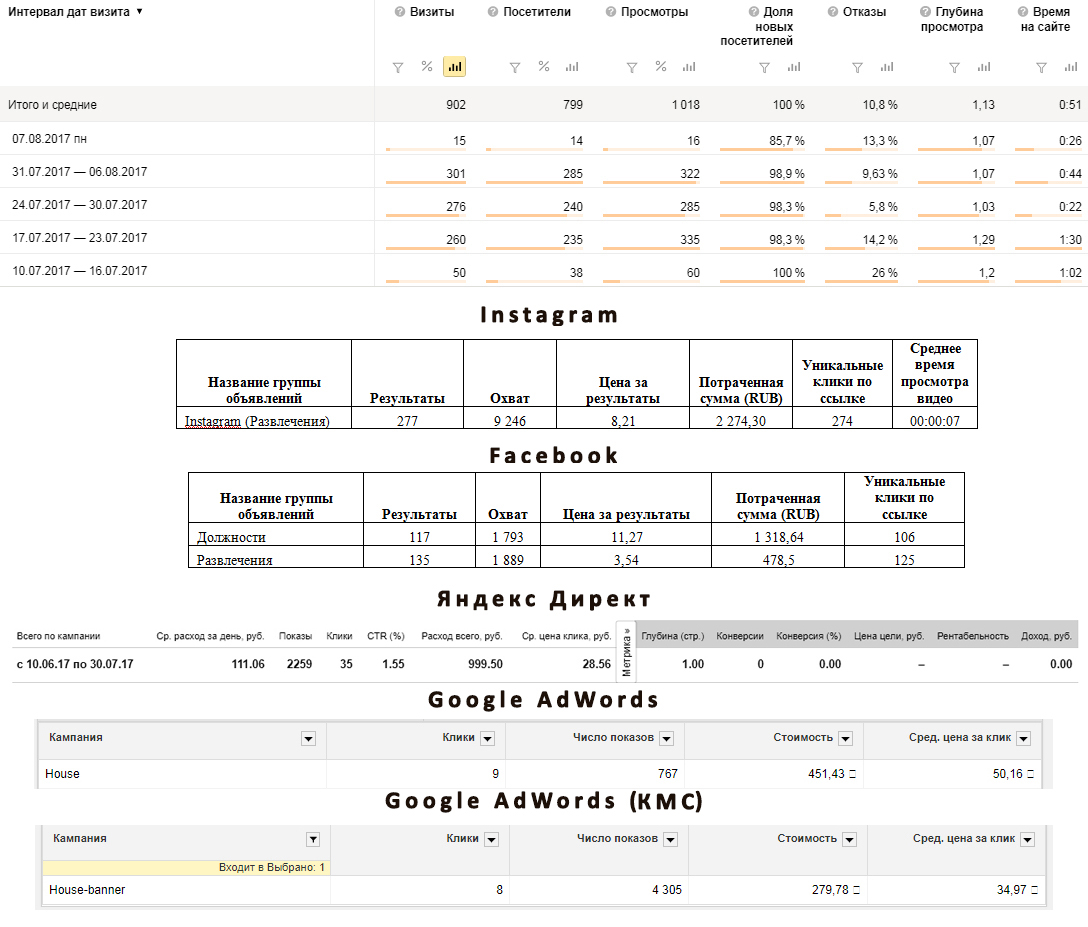
Task: Click the Расход всего value 999.50
Action: click(485, 664)
